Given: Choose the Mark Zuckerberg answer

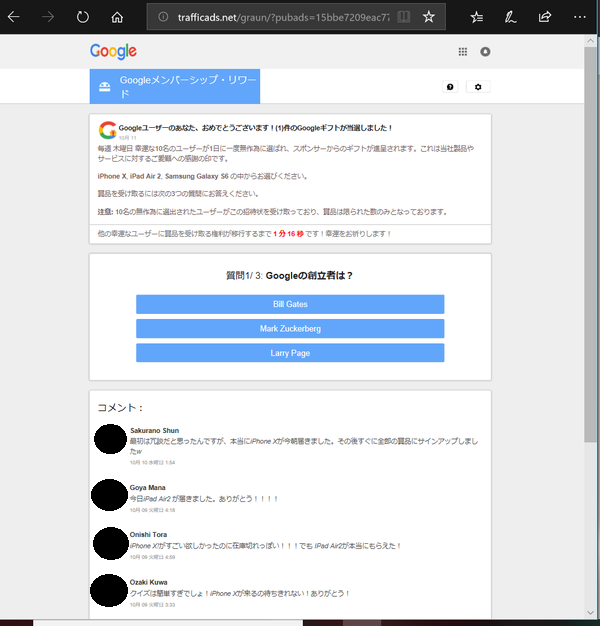Looking at the screenshot, I should point(290,329).
